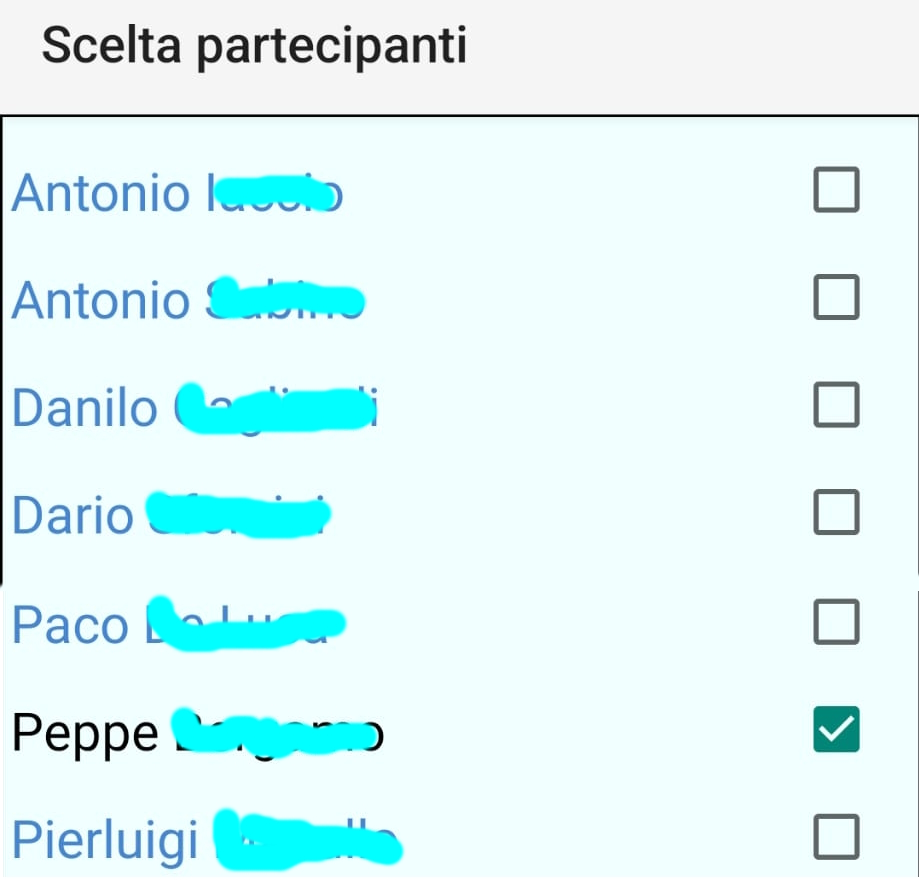Tick the checkbox next to Dario
This screenshot has width=919, height=883.
(835, 514)
